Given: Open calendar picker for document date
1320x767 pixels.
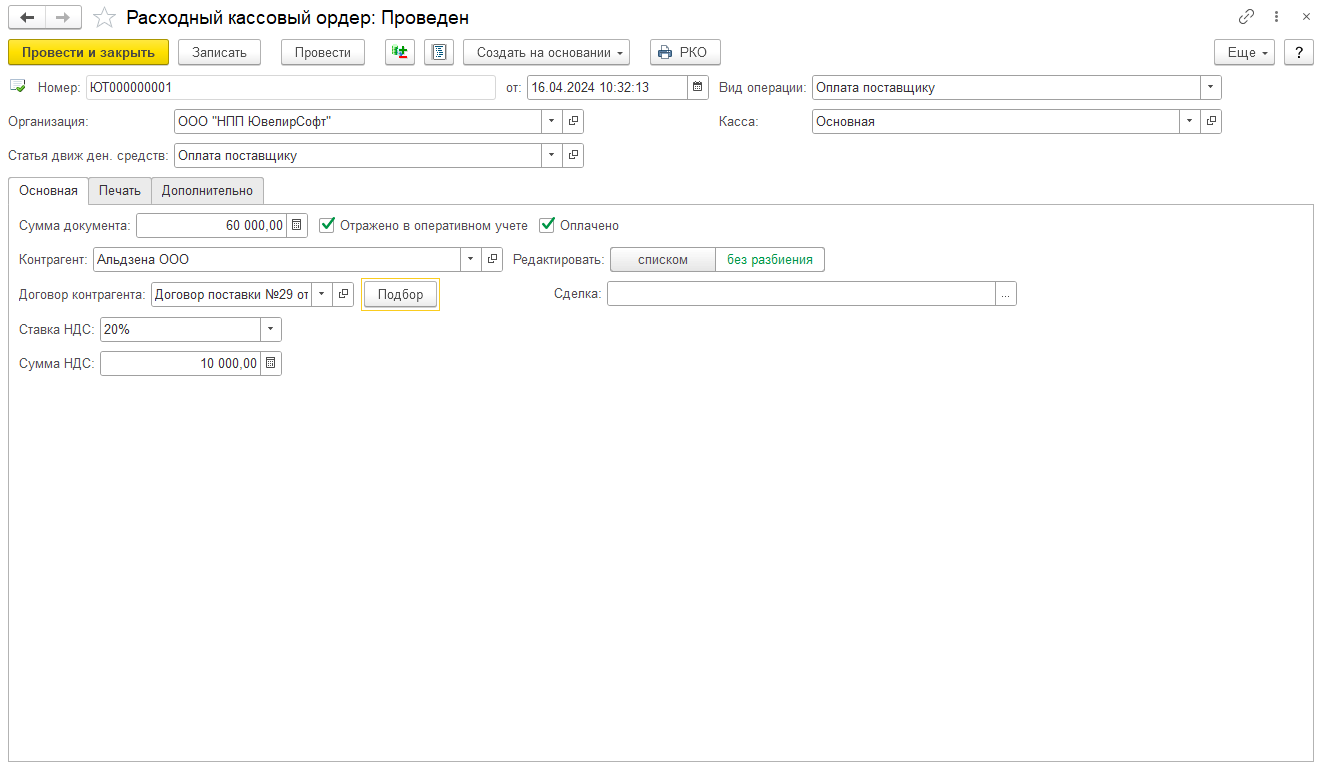Looking at the screenshot, I should coord(698,87).
